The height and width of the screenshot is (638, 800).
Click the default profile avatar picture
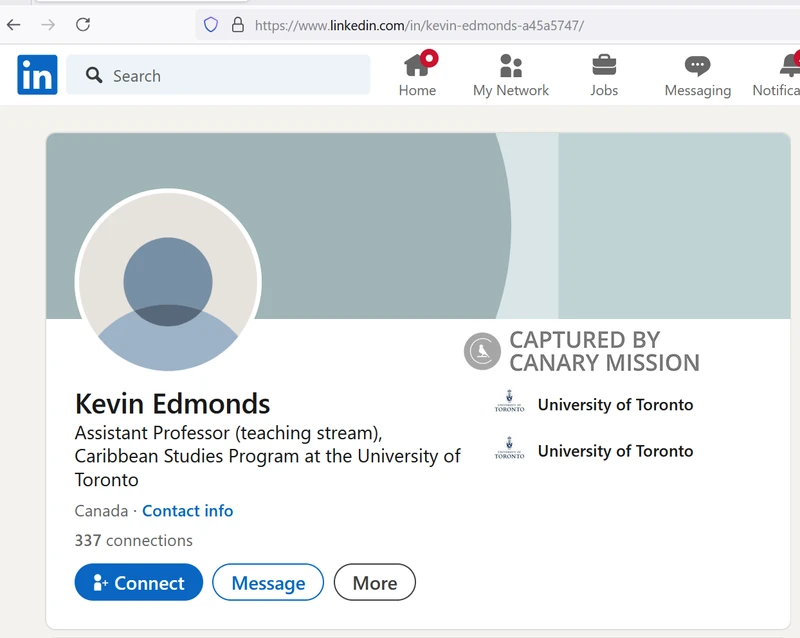point(168,281)
